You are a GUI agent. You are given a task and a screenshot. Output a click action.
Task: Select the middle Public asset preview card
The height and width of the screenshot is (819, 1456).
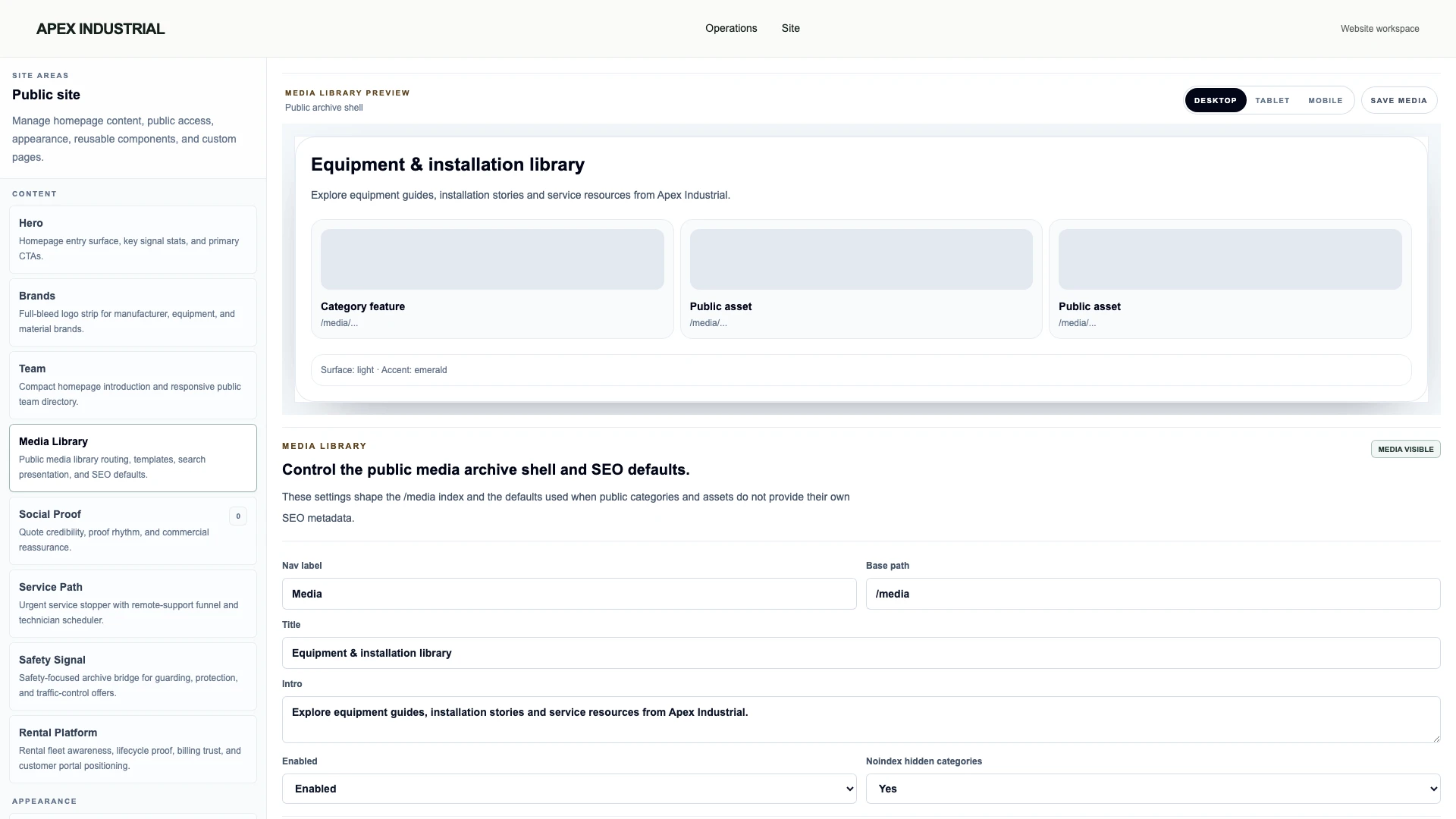click(861, 279)
